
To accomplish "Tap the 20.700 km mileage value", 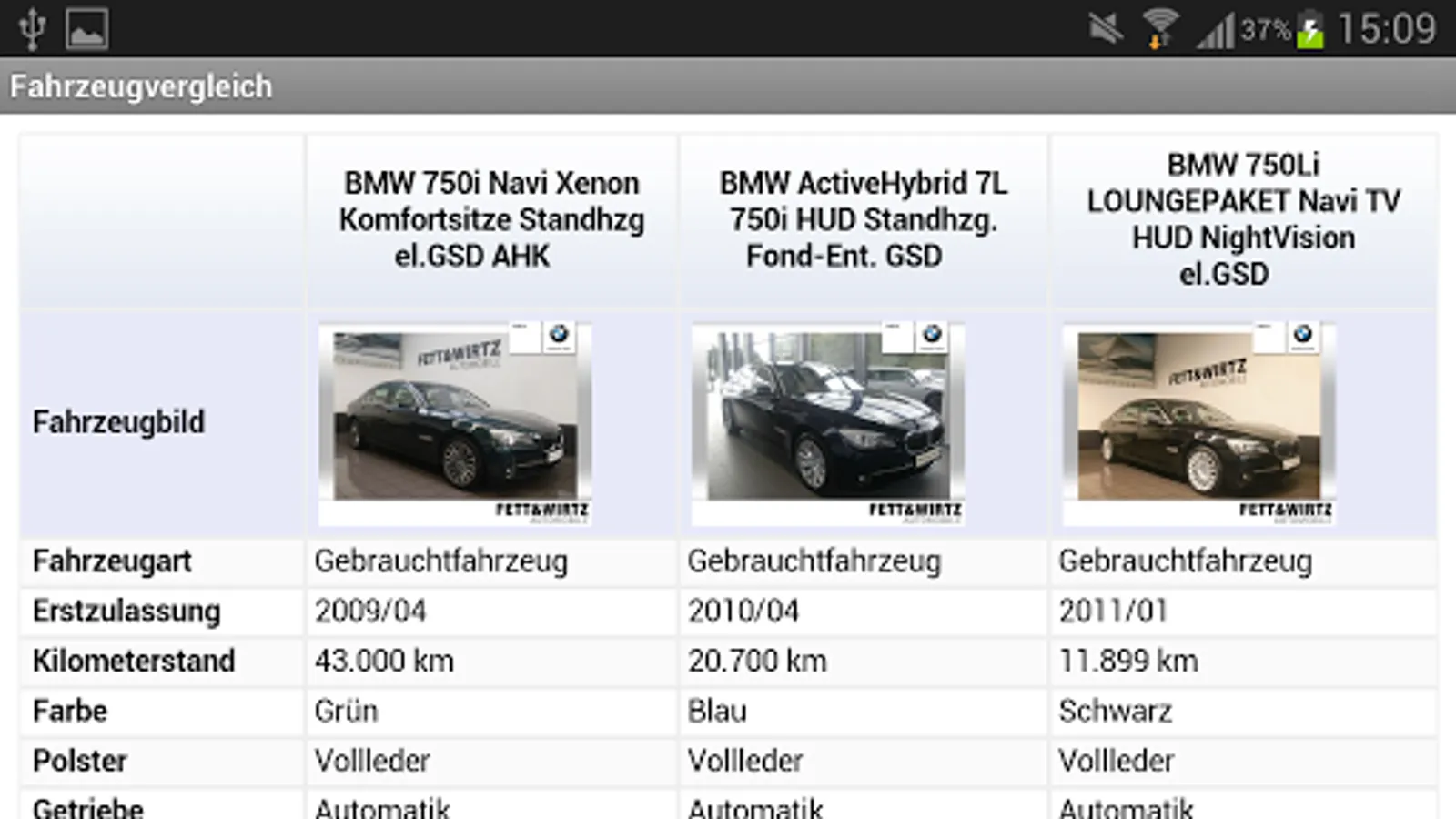I will point(757,661).
